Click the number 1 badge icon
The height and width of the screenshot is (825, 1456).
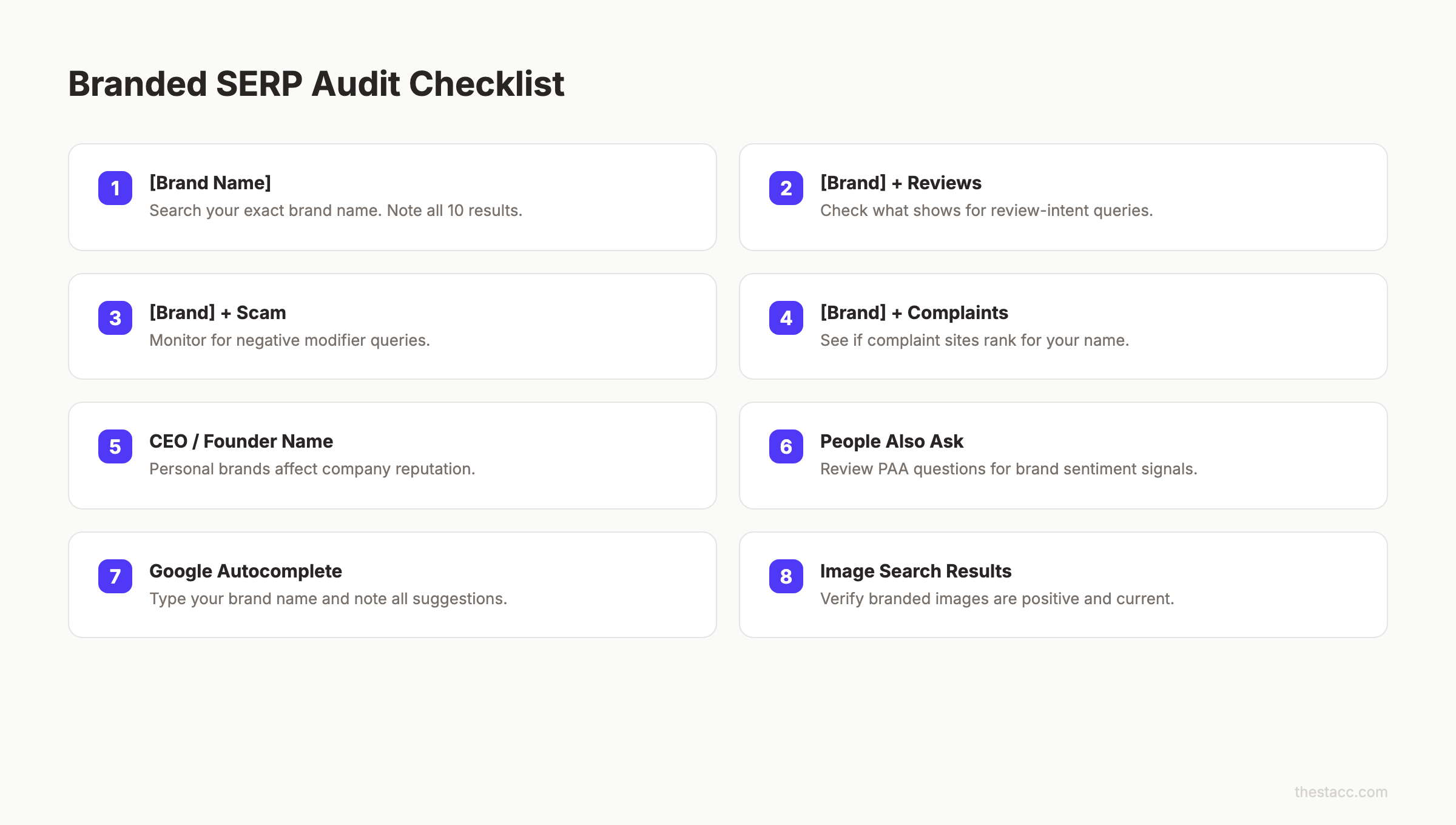point(114,188)
